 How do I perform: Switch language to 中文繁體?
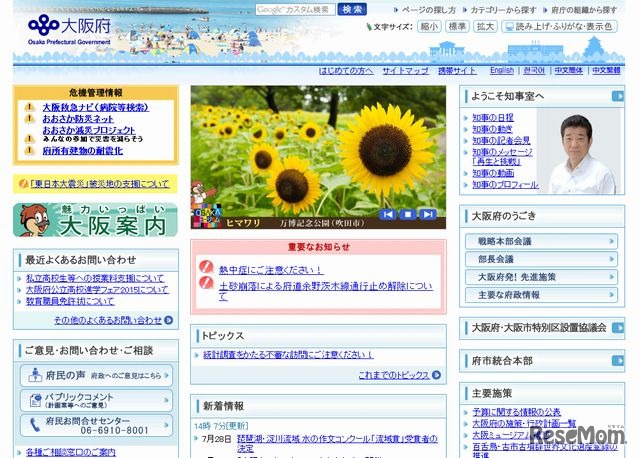606,70
